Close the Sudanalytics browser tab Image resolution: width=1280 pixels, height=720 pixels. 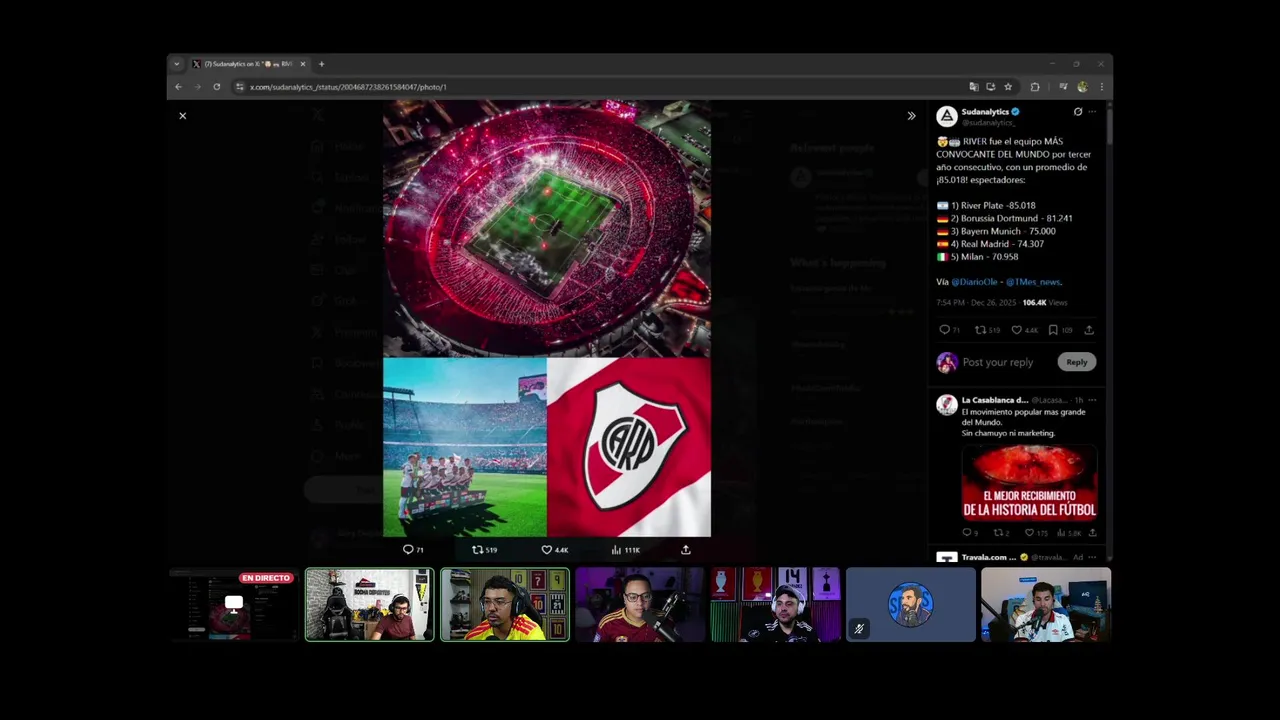click(303, 64)
